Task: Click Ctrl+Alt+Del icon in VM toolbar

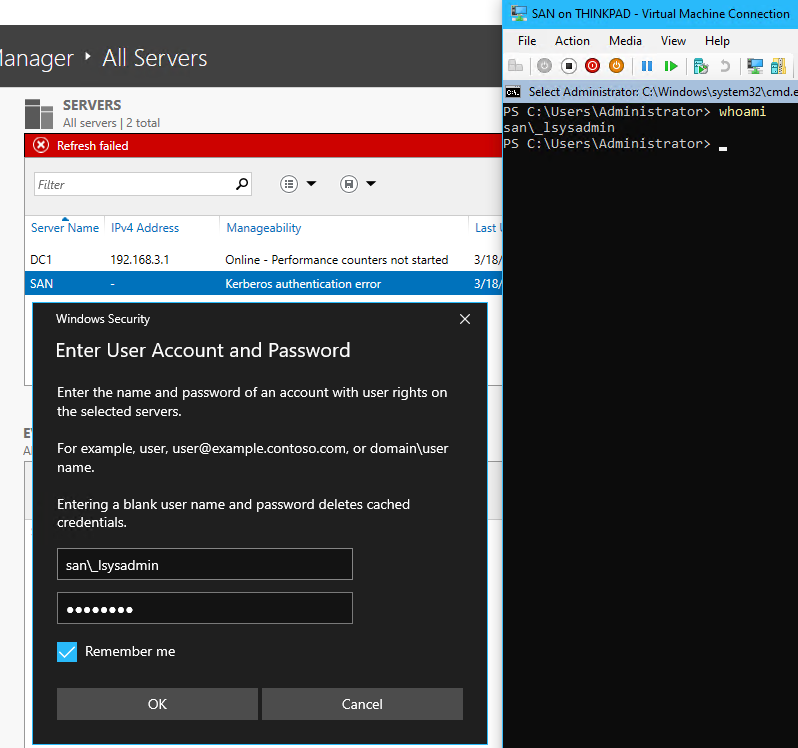Action: [x=516, y=66]
